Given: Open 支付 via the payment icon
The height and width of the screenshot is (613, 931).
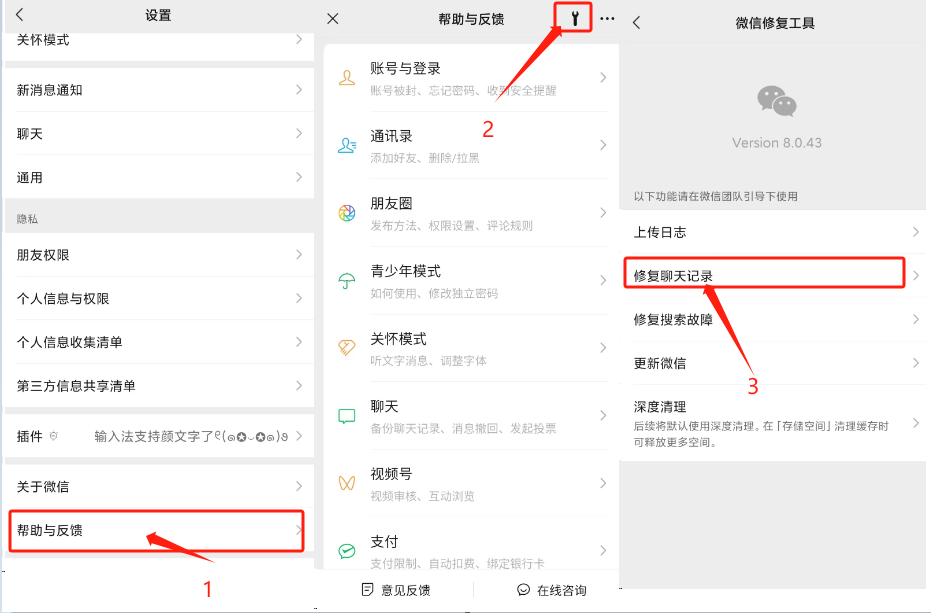Looking at the screenshot, I should point(345,549).
